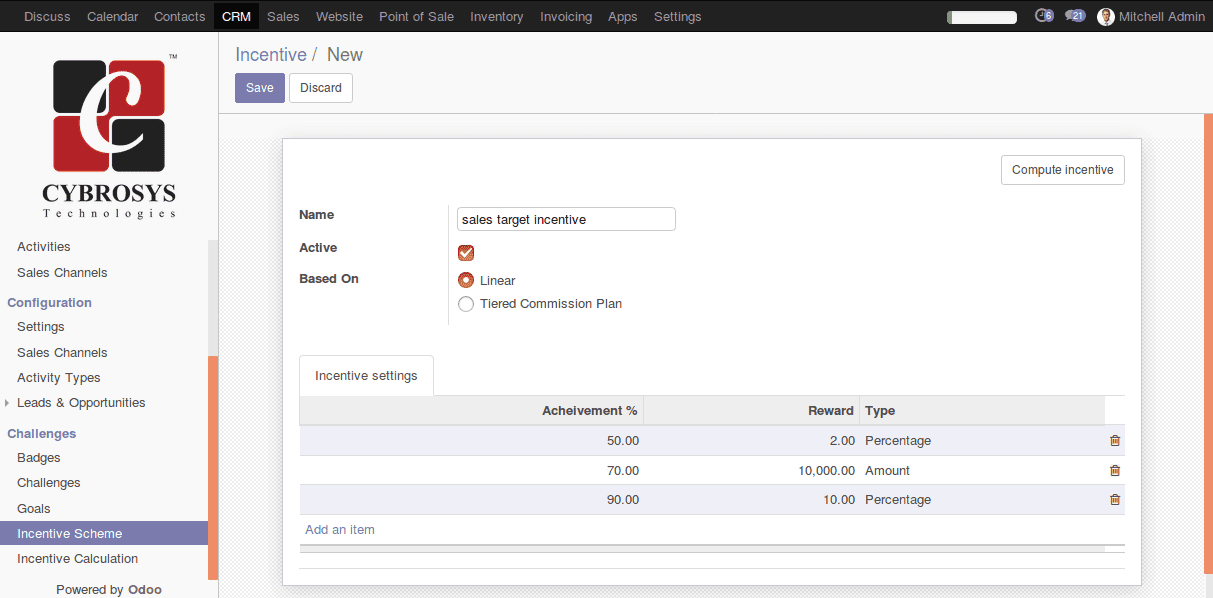Open the Discuss menu
The height and width of the screenshot is (598, 1213).
[x=47, y=17]
